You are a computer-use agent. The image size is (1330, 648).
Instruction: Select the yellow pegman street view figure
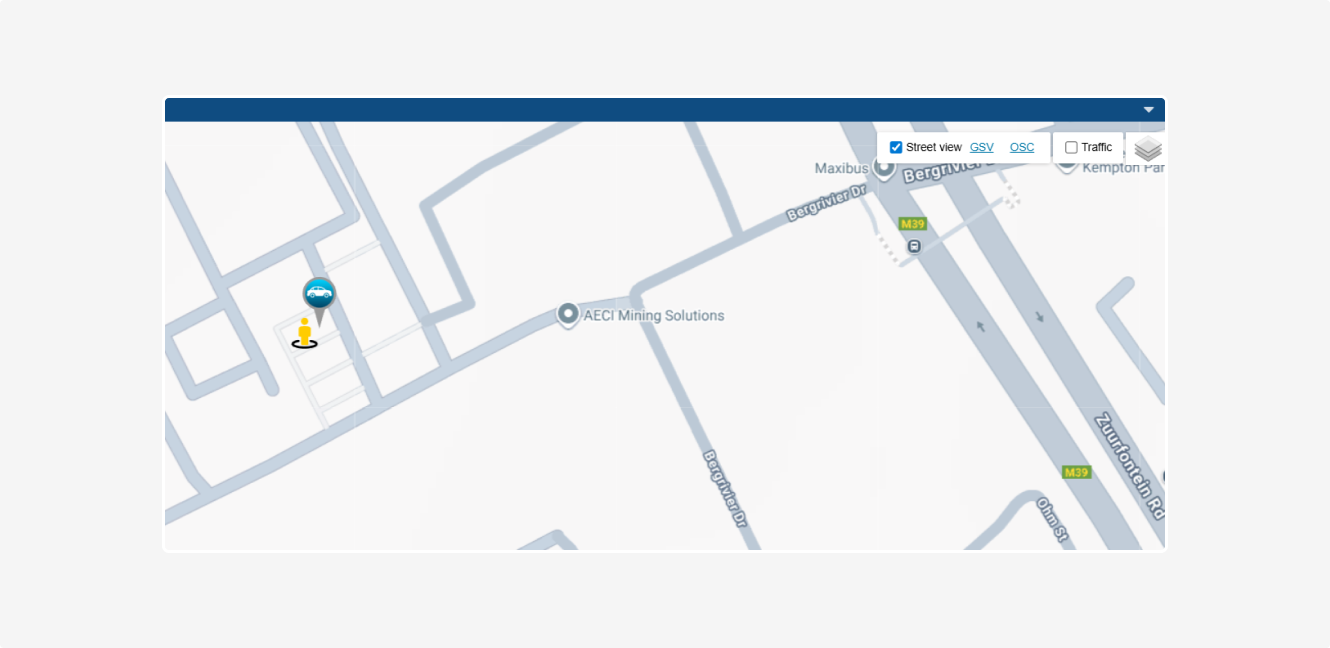click(305, 333)
